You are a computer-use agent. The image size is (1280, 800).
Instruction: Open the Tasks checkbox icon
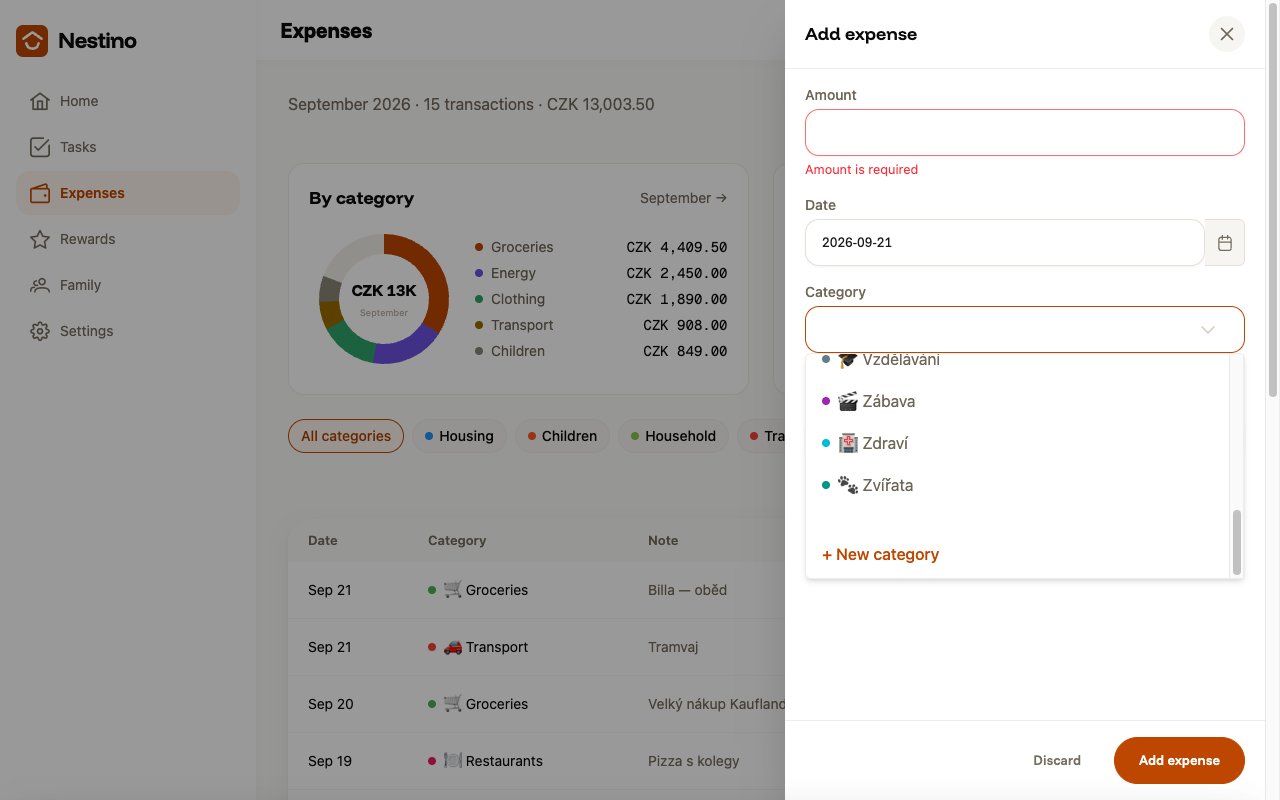[x=40, y=147]
